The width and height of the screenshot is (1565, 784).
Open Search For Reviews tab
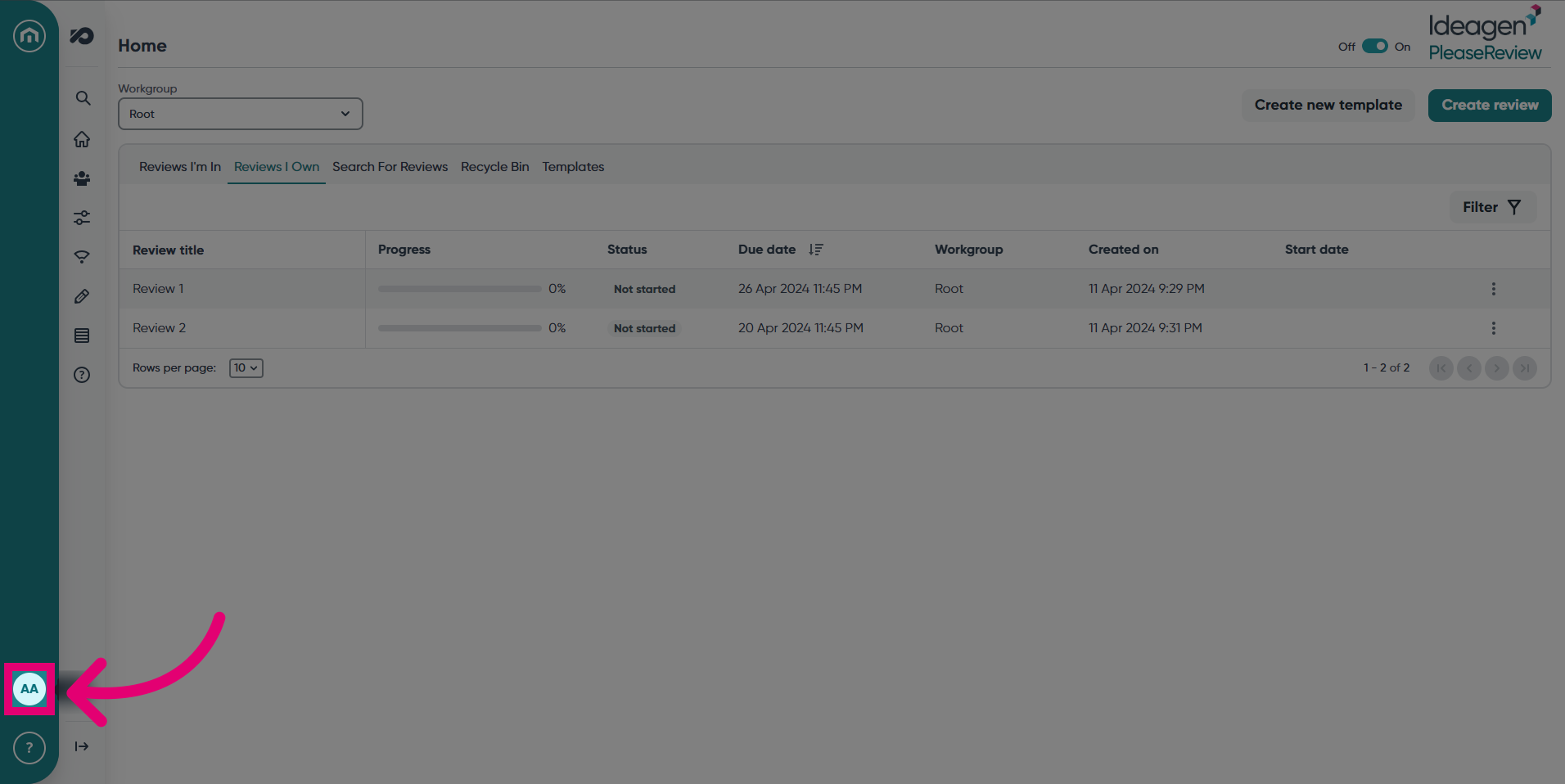390,167
